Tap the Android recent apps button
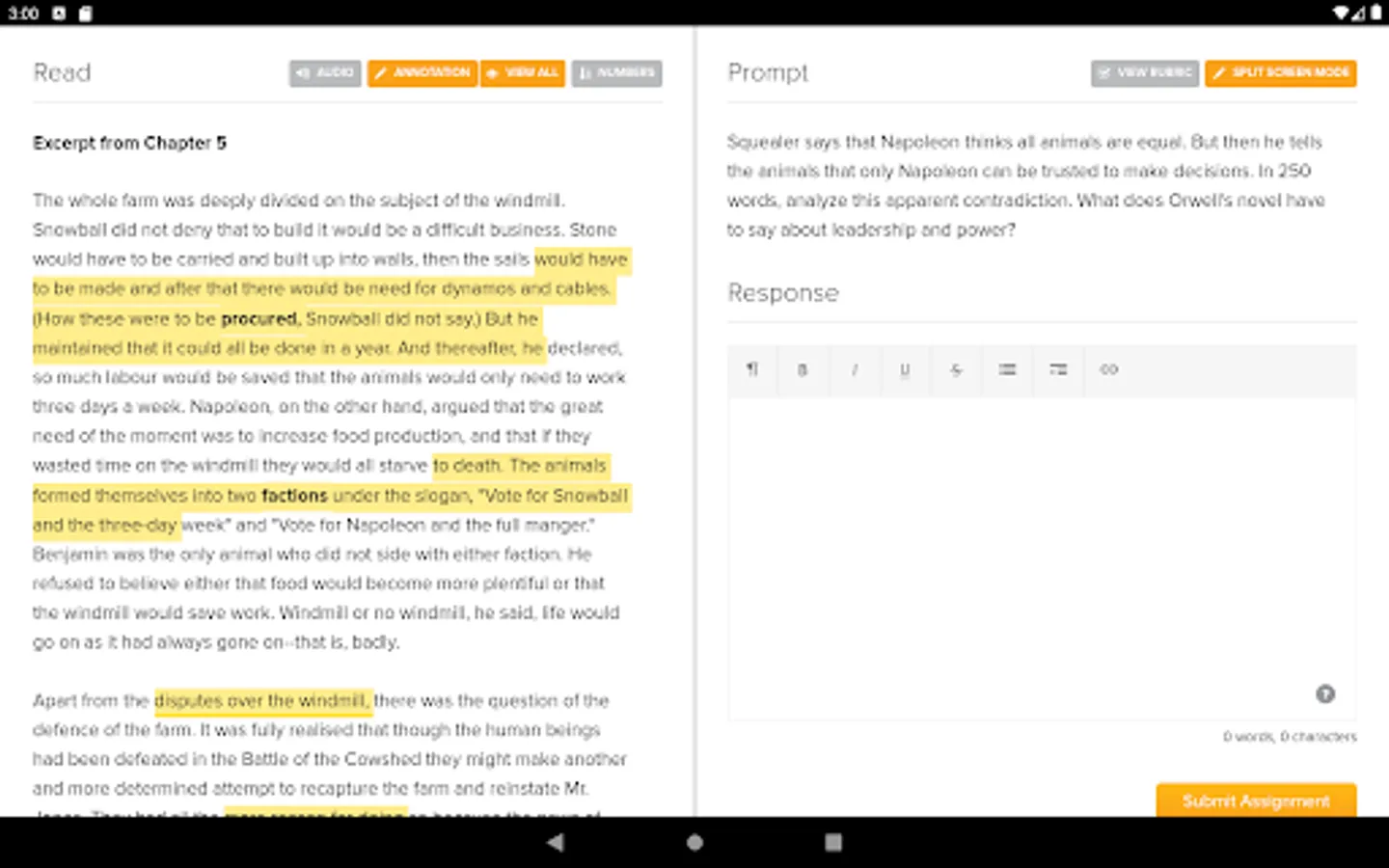 pyautogui.click(x=833, y=842)
